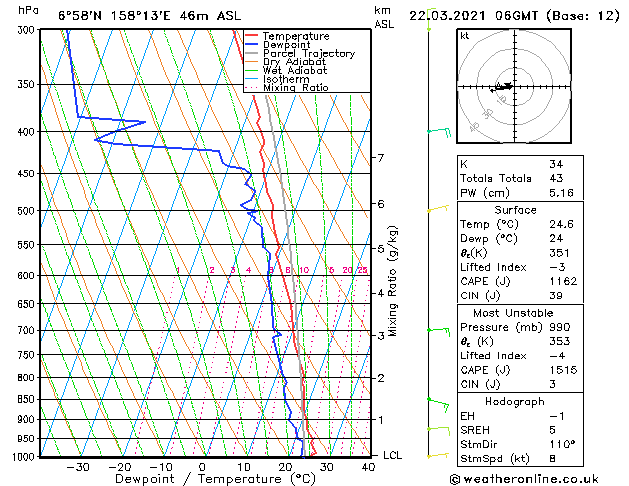Click the red Temperature legend line sample

coord(251,36)
